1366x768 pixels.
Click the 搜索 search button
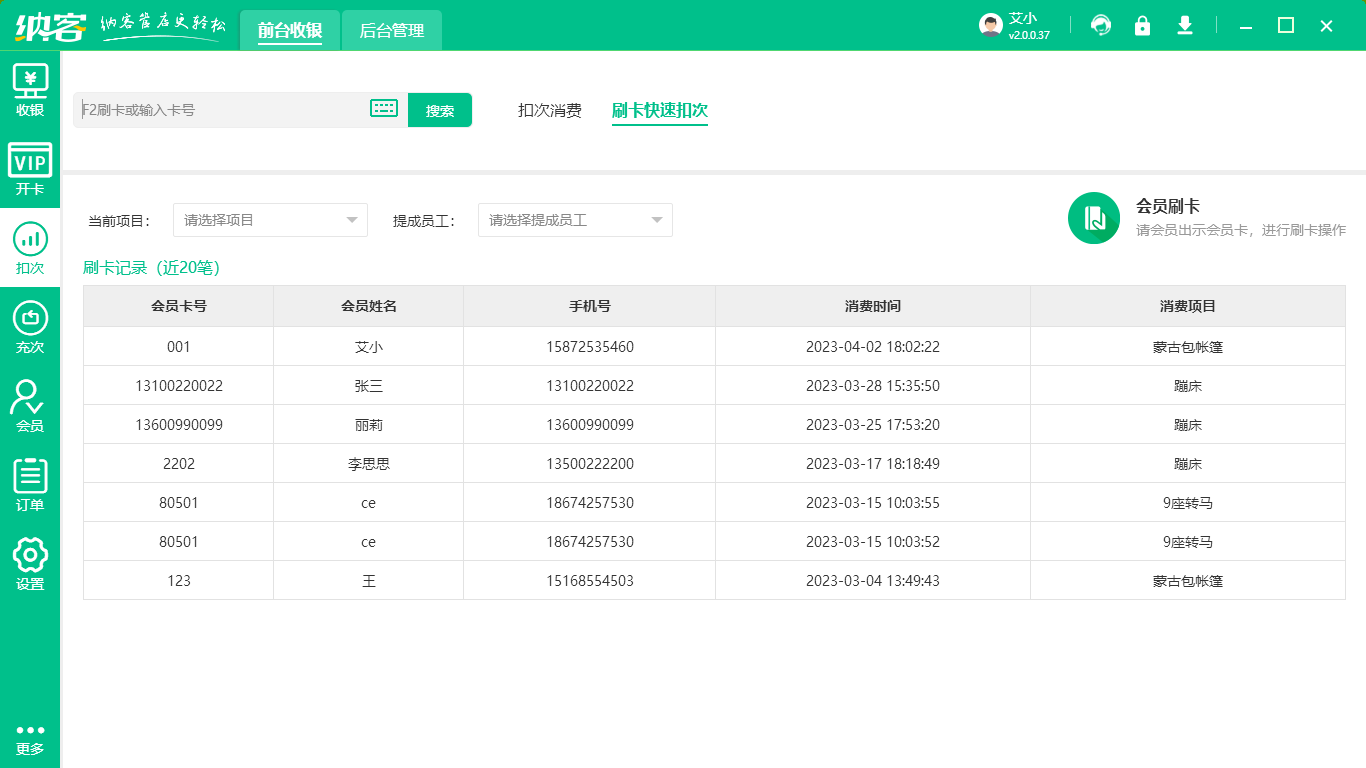[x=439, y=110]
